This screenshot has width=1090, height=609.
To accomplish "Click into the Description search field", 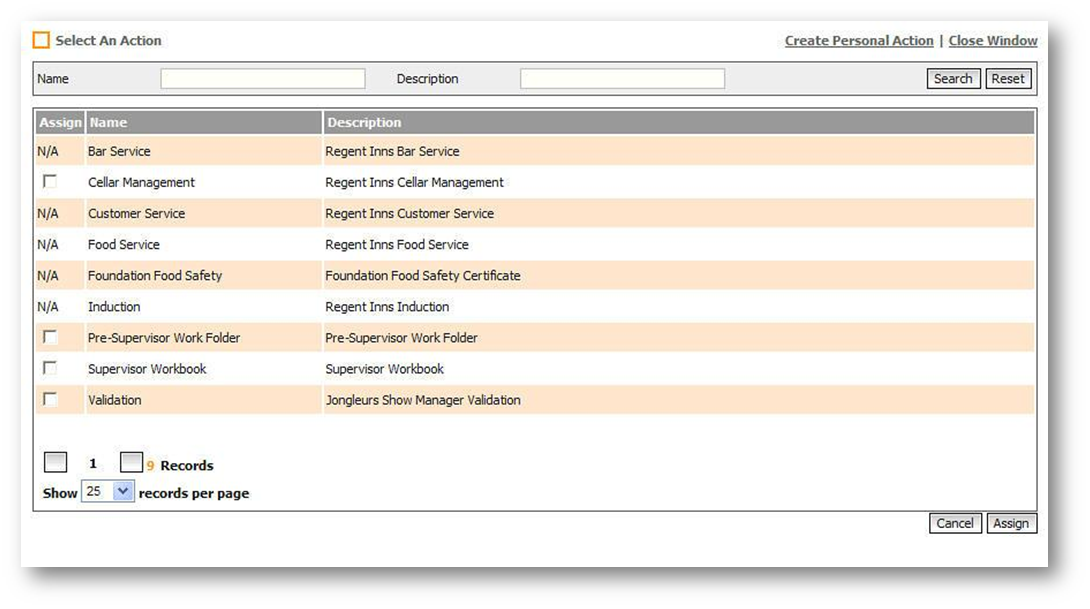I will coord(622,79).
